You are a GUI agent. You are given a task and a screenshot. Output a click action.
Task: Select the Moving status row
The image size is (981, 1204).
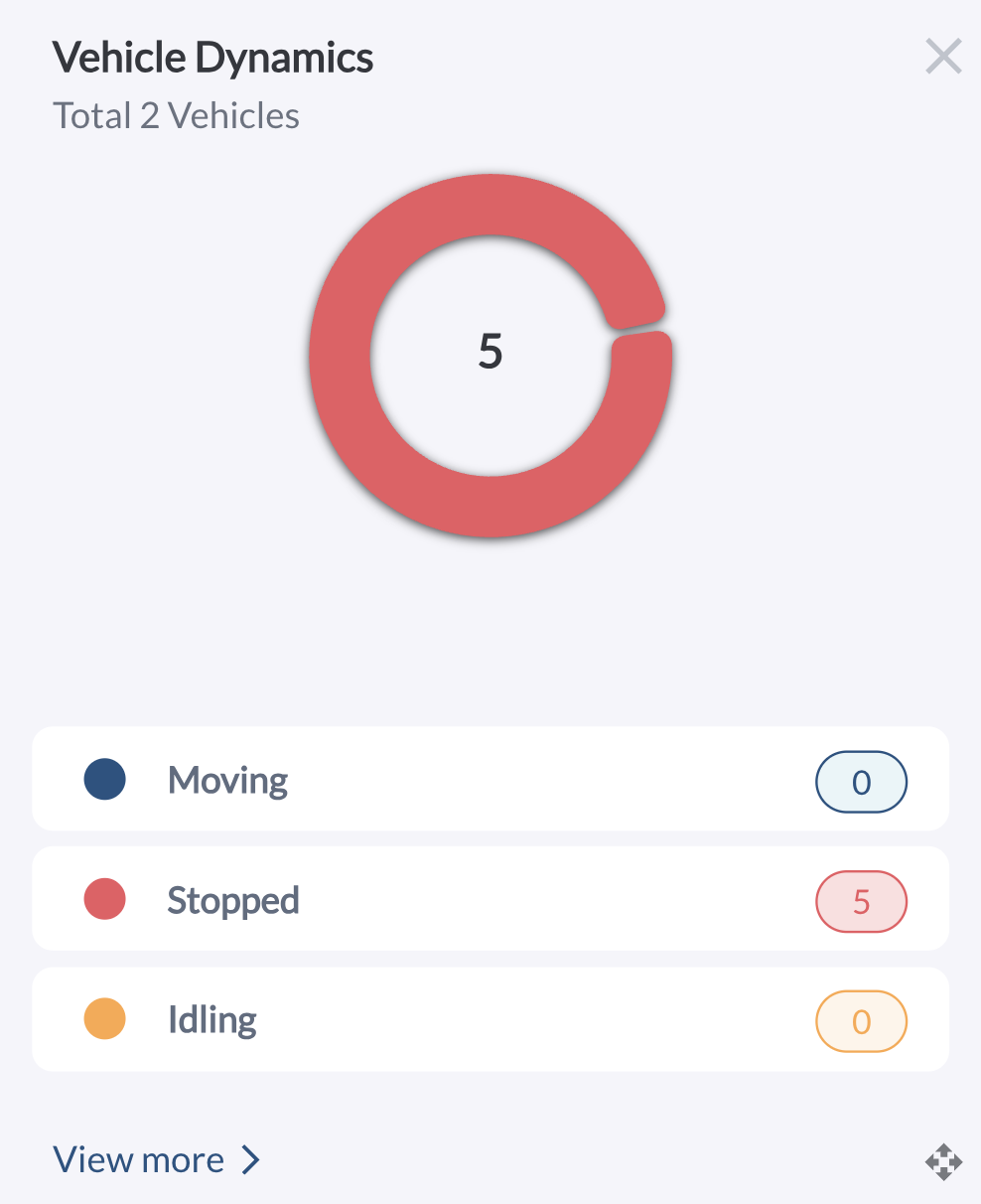click(490, 779)
